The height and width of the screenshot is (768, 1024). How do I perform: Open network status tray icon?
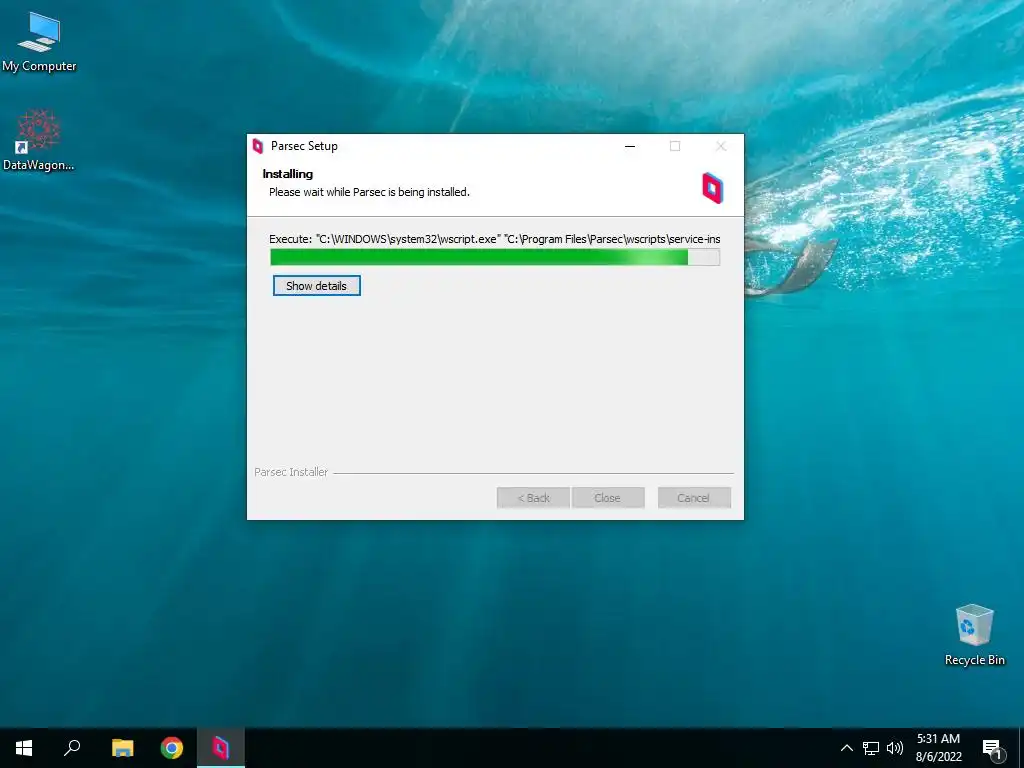[871, 748]
